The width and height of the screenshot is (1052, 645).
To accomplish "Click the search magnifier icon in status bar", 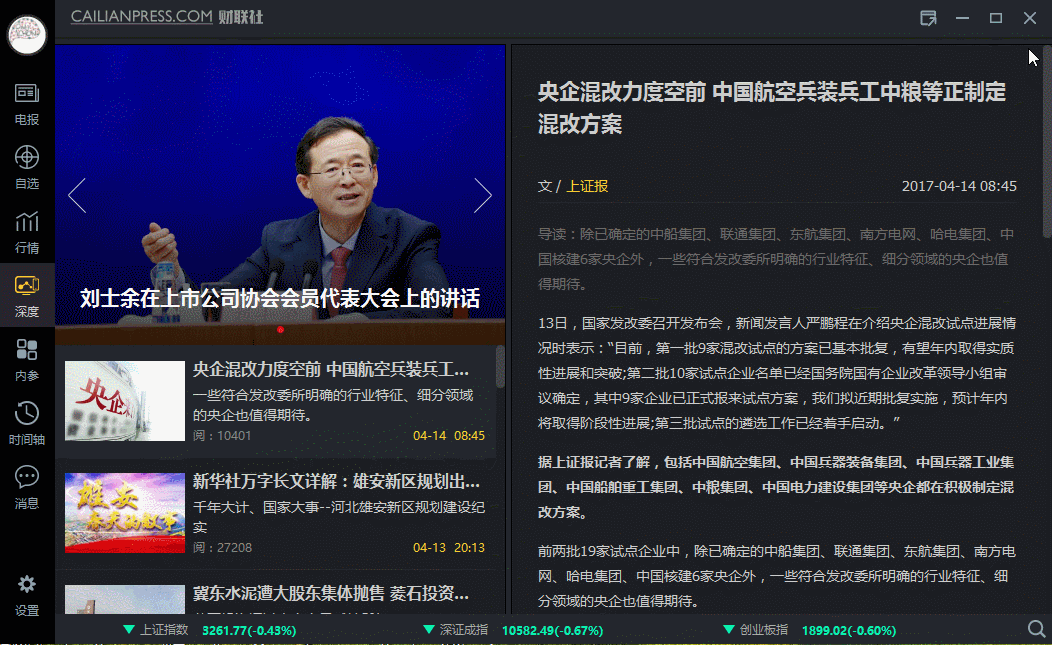I will (1036, 629).
